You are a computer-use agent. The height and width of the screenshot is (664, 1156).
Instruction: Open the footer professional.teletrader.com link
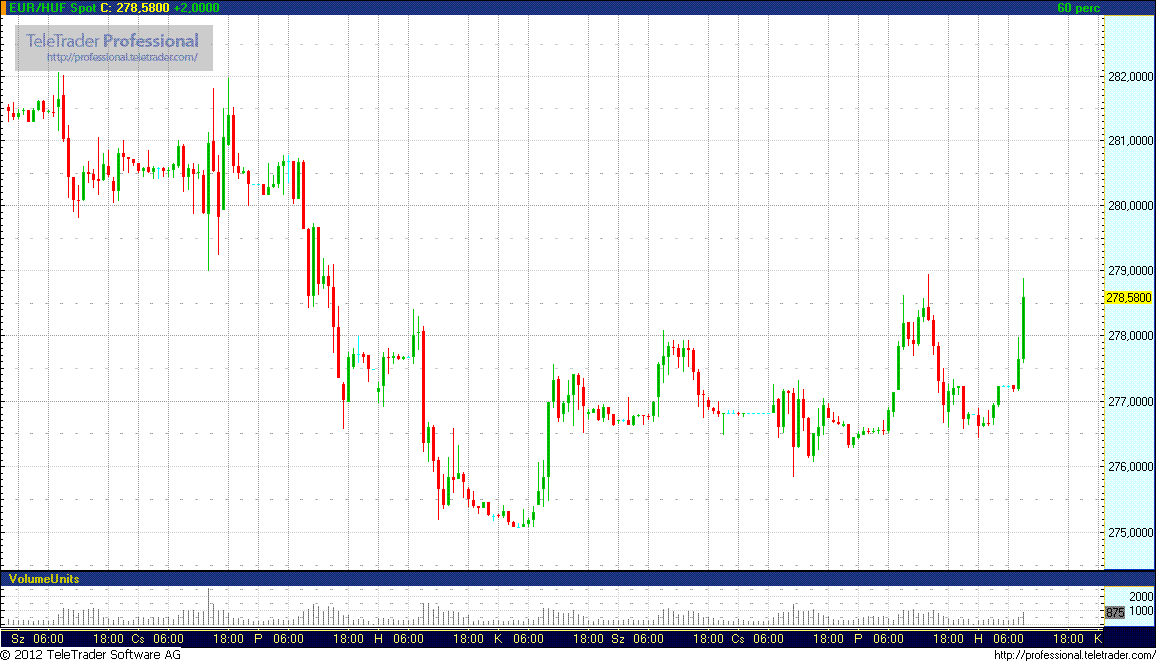[x=1074, y=655]
